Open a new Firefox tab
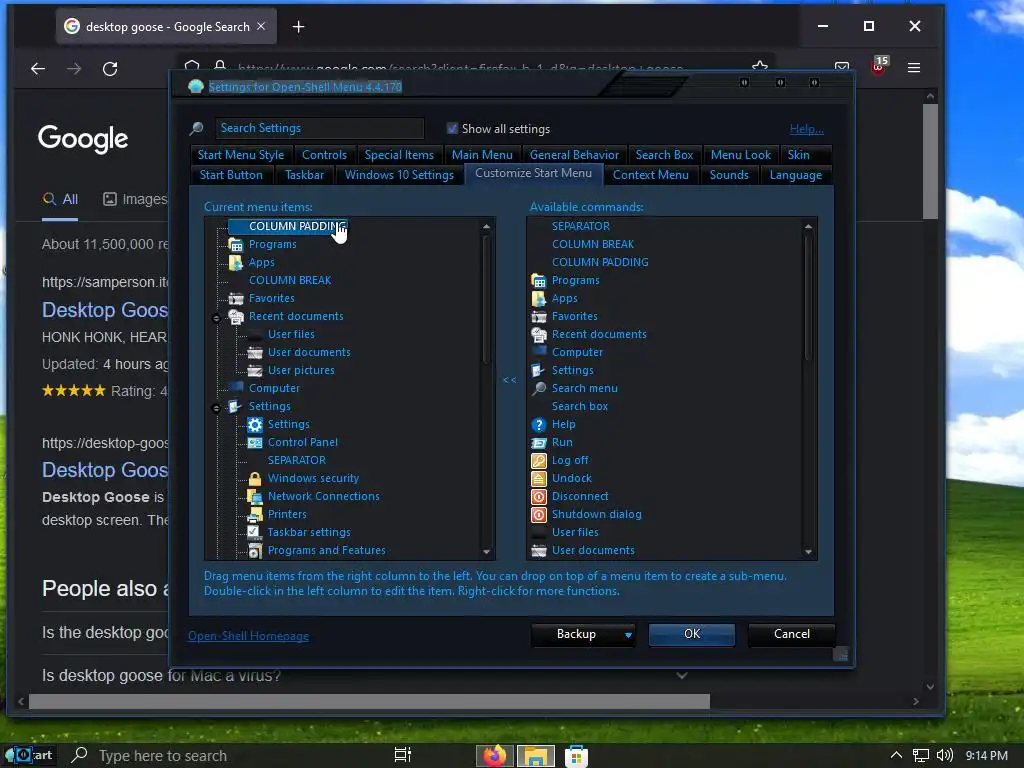Image resolution: width=1024 pixels, height=768 pixels. click(298, 27)
